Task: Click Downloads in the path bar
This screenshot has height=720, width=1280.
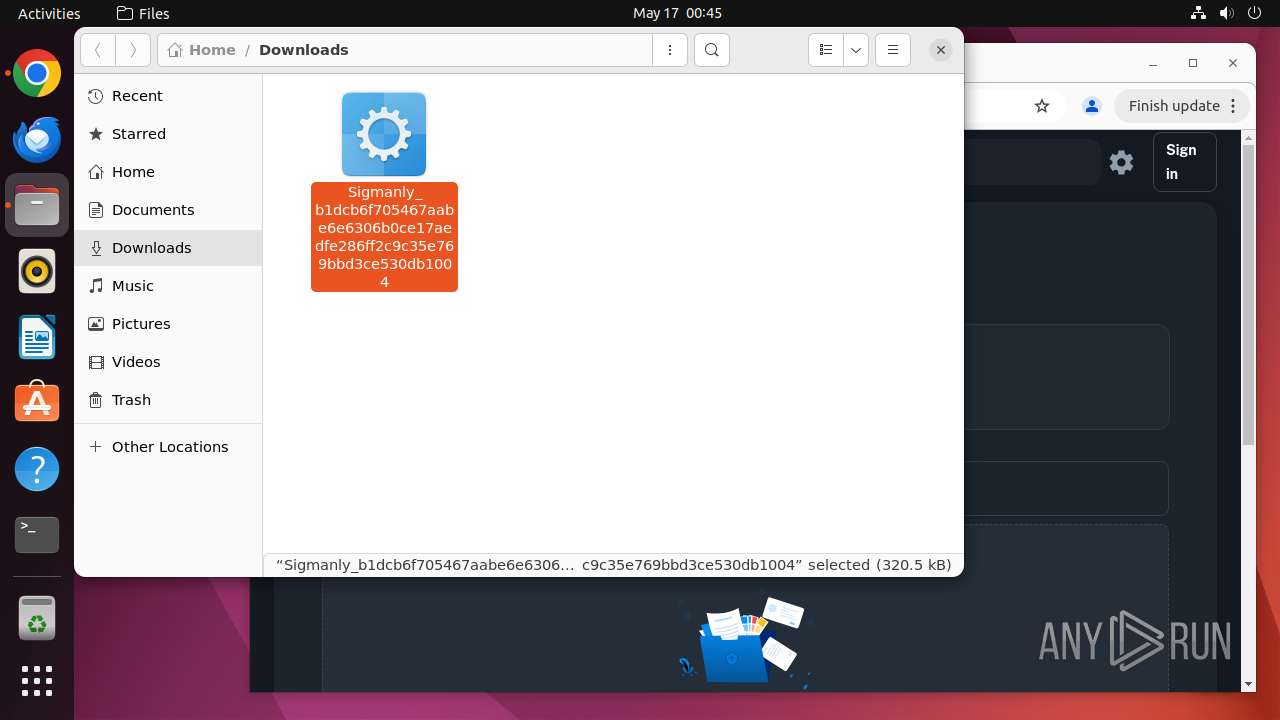Action: tap(304, 50)
